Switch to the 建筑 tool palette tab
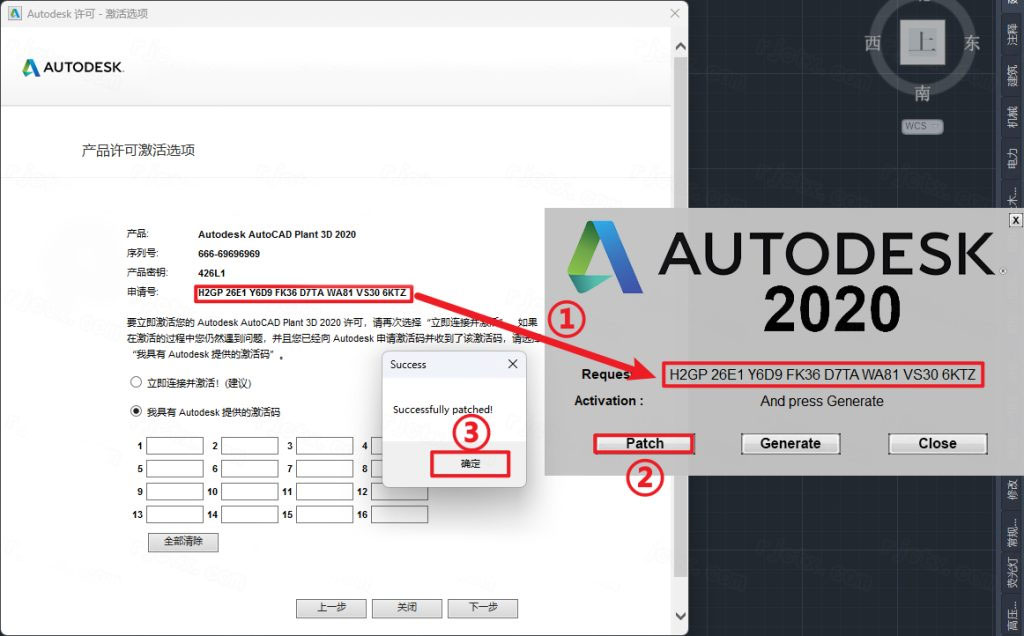This screenshot has width=1024, height=636. (x=1012, y=75)
